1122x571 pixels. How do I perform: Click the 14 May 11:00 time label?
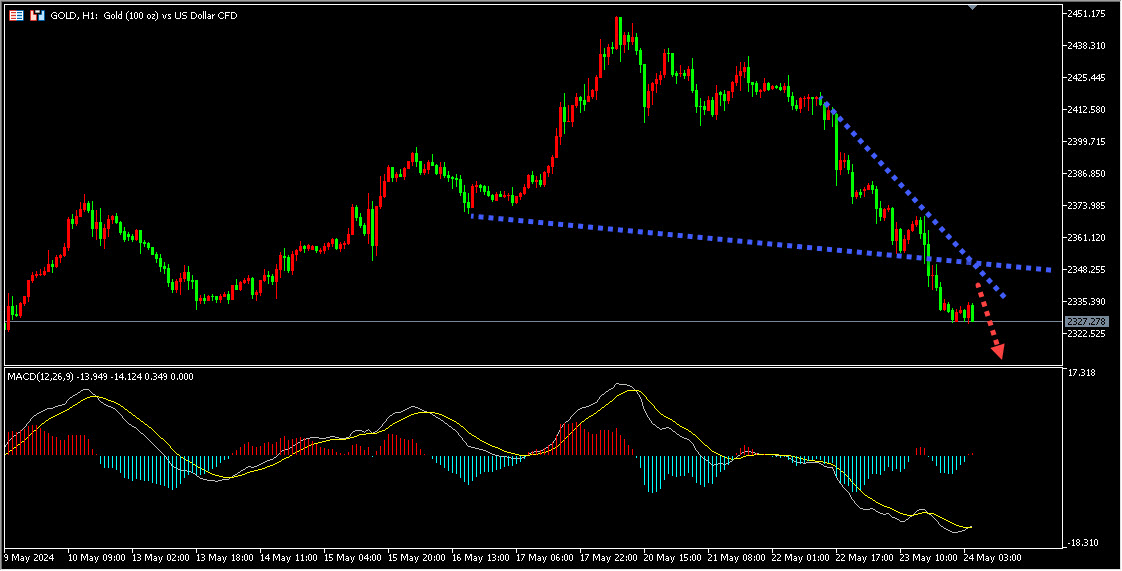(x=289, y=557)
